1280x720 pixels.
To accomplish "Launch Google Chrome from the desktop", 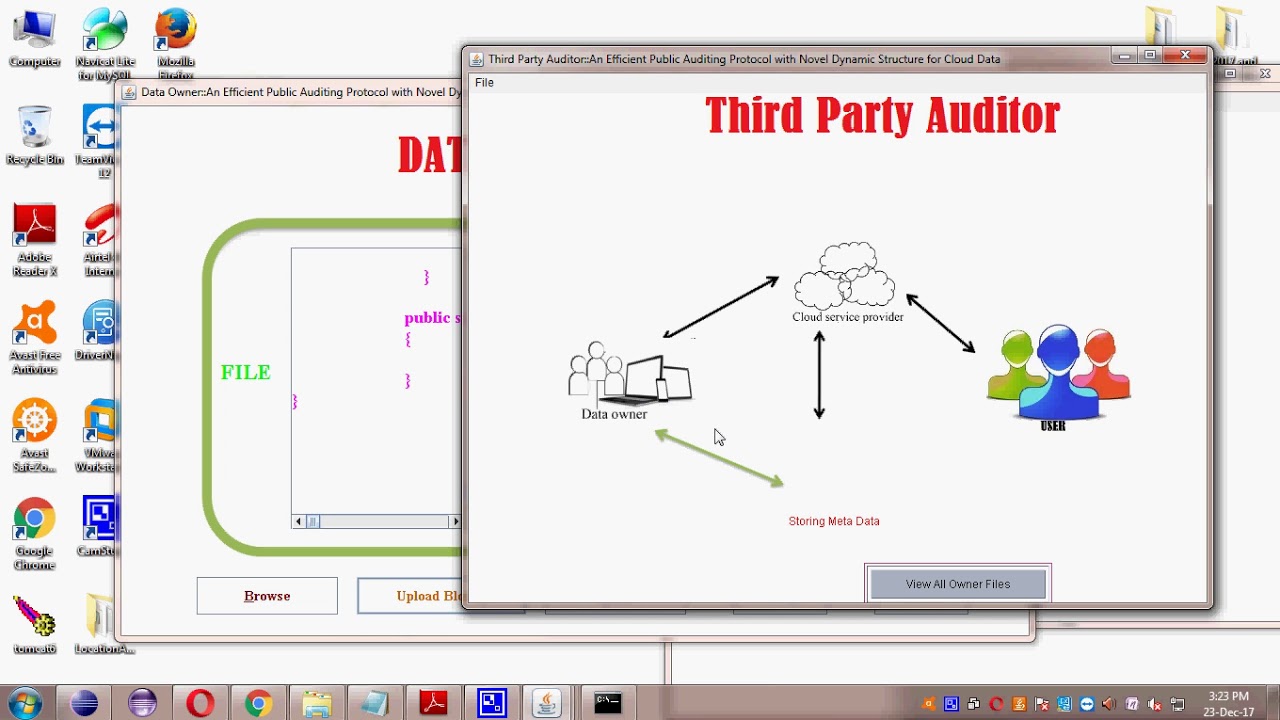I will point(34,534).
